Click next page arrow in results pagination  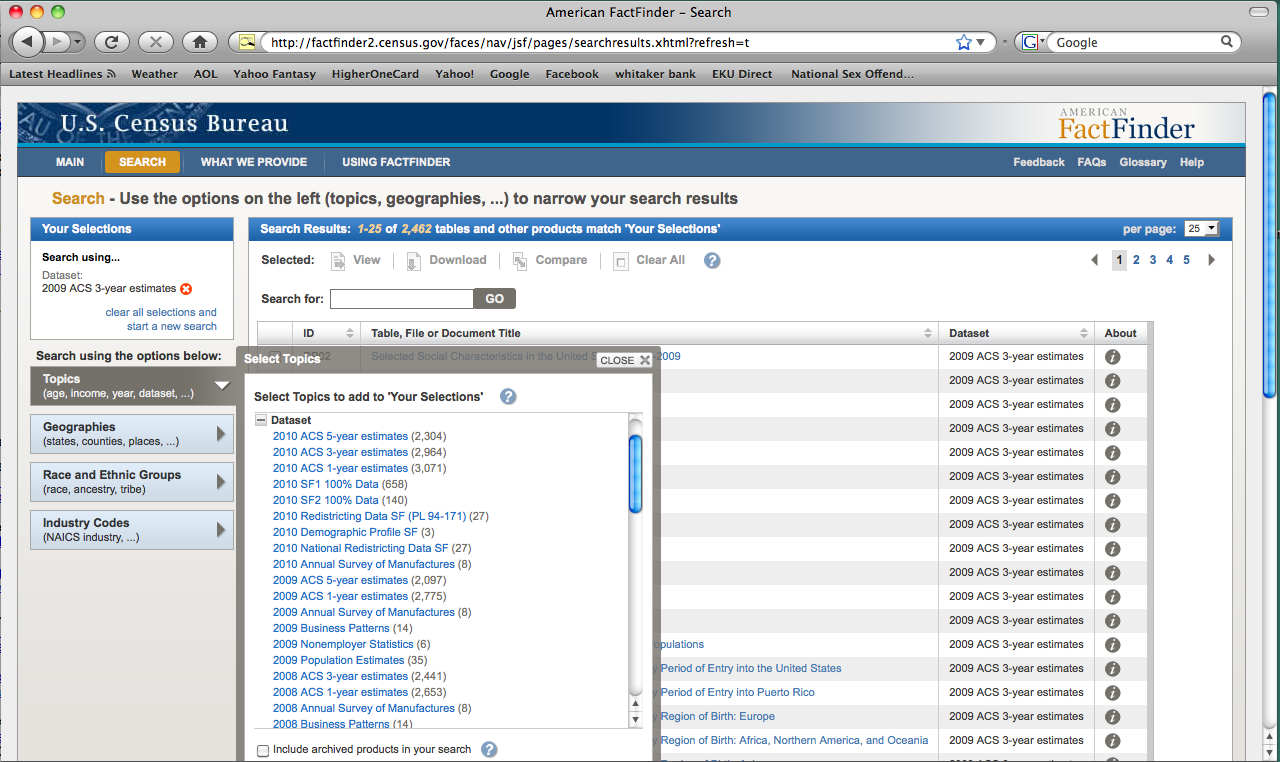[x=1212, y=260]
